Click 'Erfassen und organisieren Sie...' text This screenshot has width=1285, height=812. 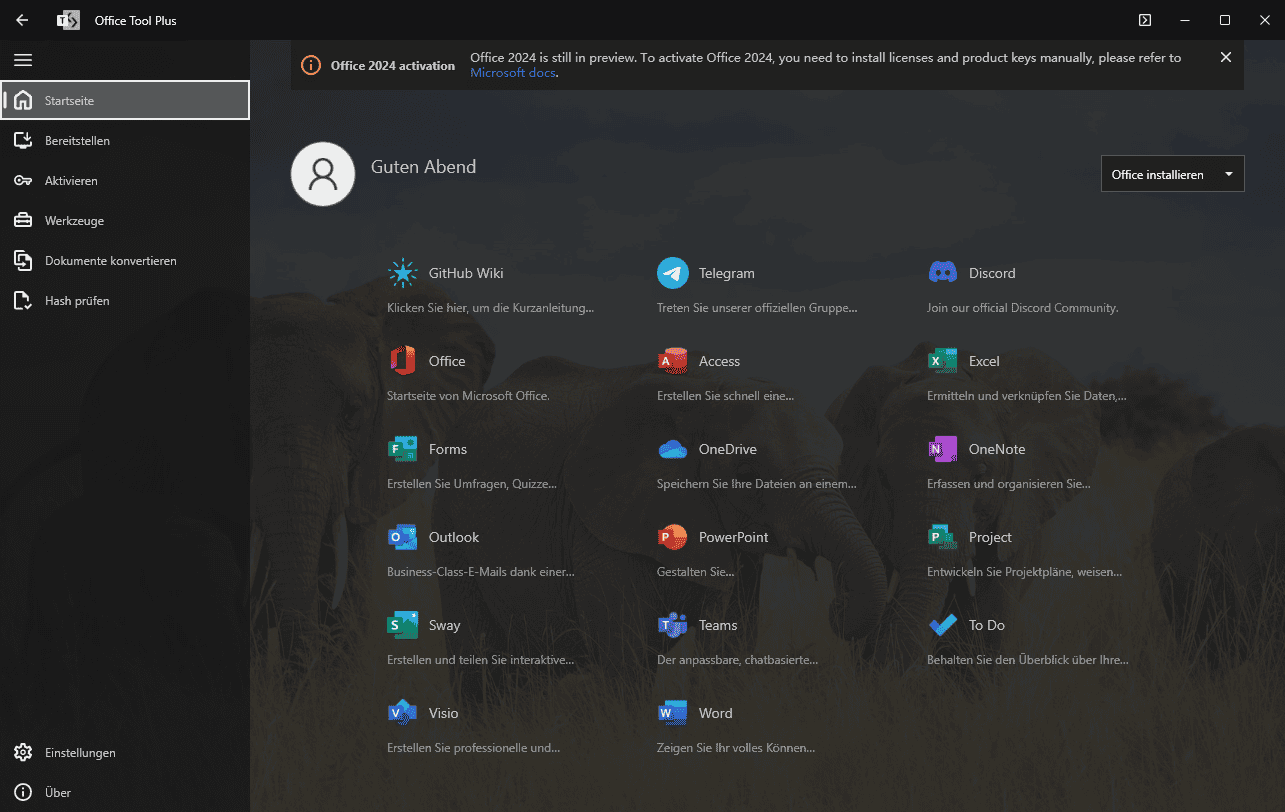[x=1008, y=483]
